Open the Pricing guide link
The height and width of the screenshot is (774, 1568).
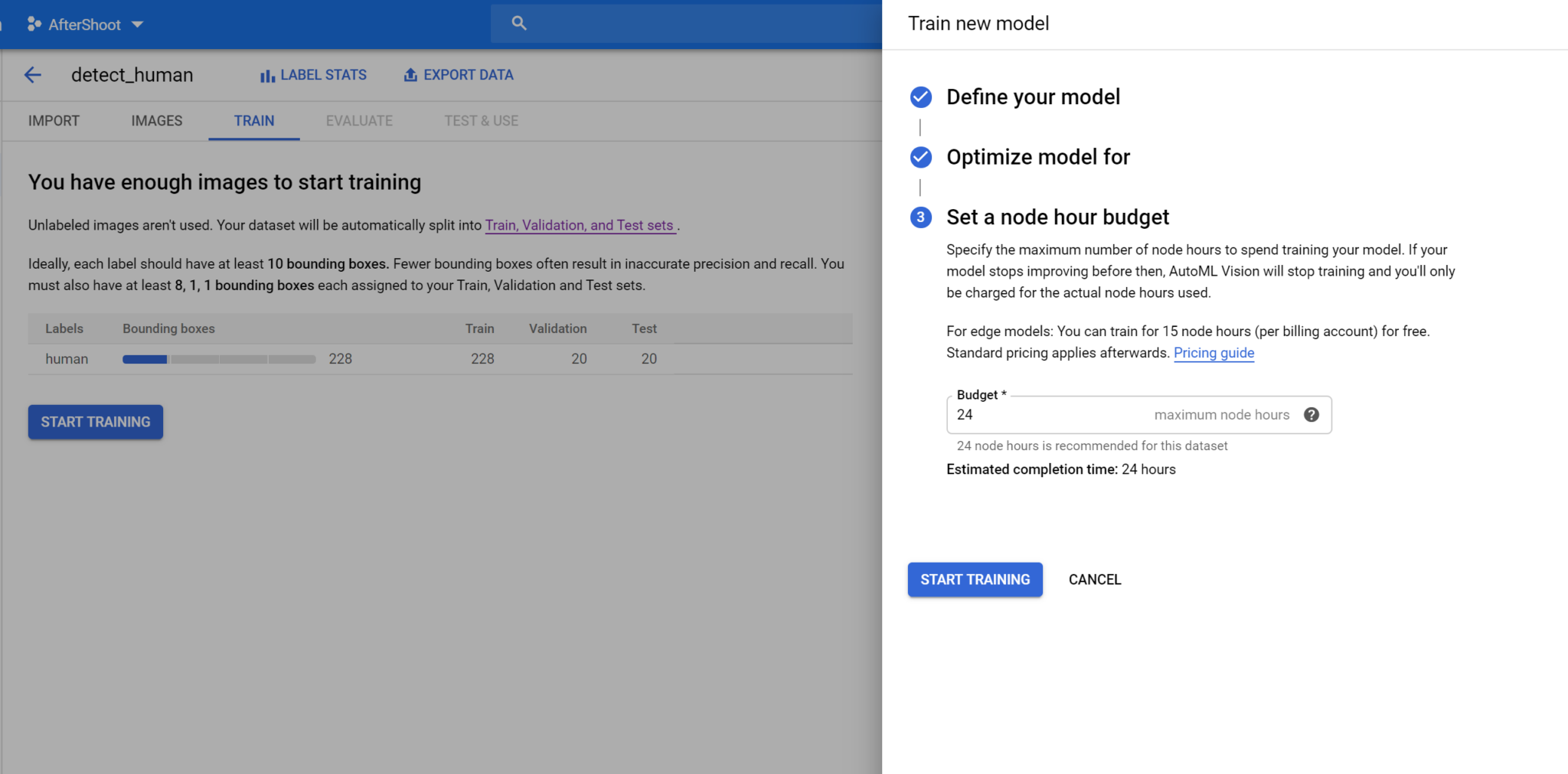click(x=1214, y=353)
